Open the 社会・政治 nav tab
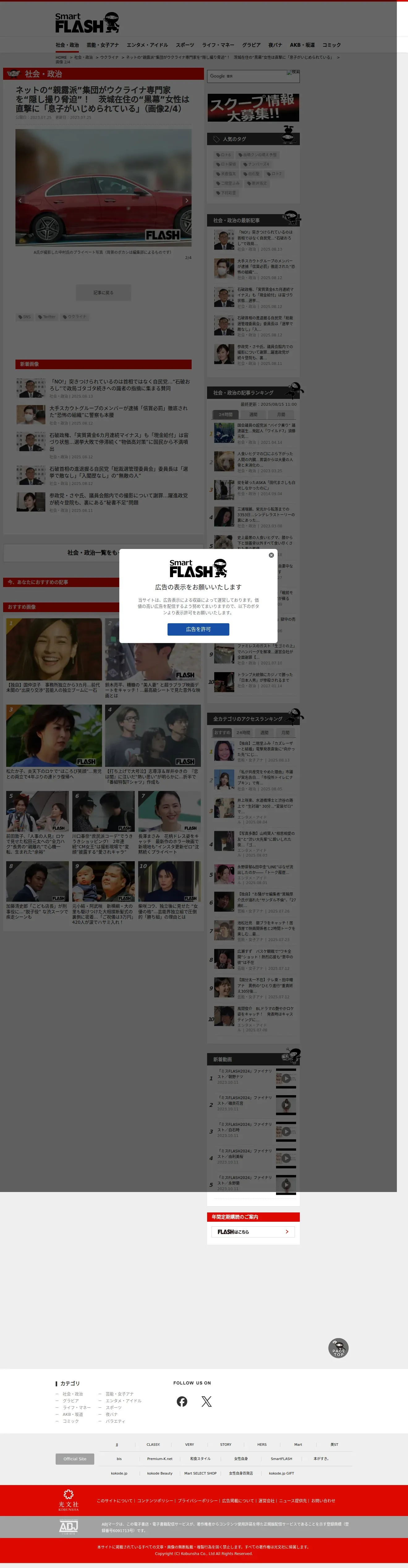 coord(67,45)
